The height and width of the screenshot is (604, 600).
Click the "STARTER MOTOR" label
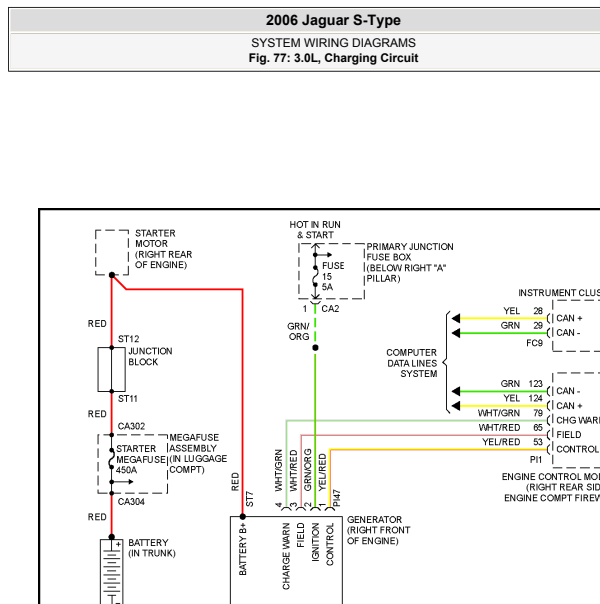(155, 238)
